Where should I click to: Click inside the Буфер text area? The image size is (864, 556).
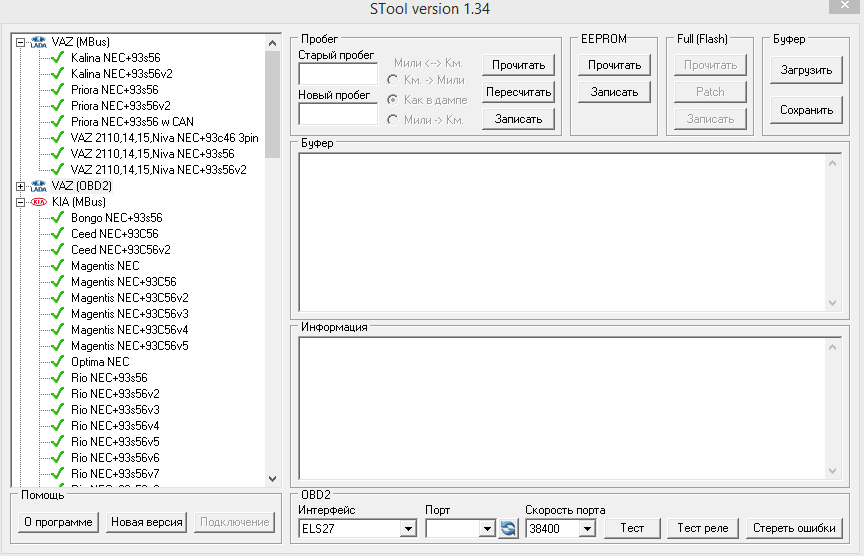pyautogui.click(x=562, y=233)
